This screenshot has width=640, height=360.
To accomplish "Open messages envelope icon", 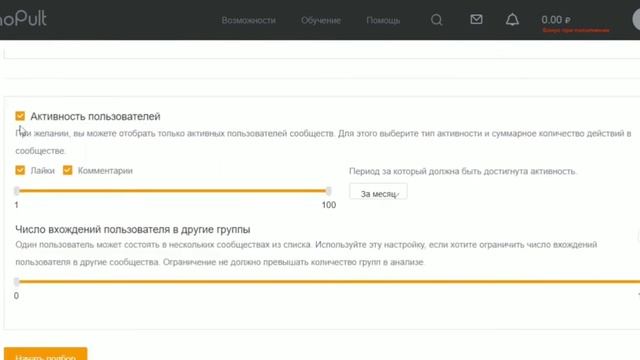I will click(x=476, y=19).
